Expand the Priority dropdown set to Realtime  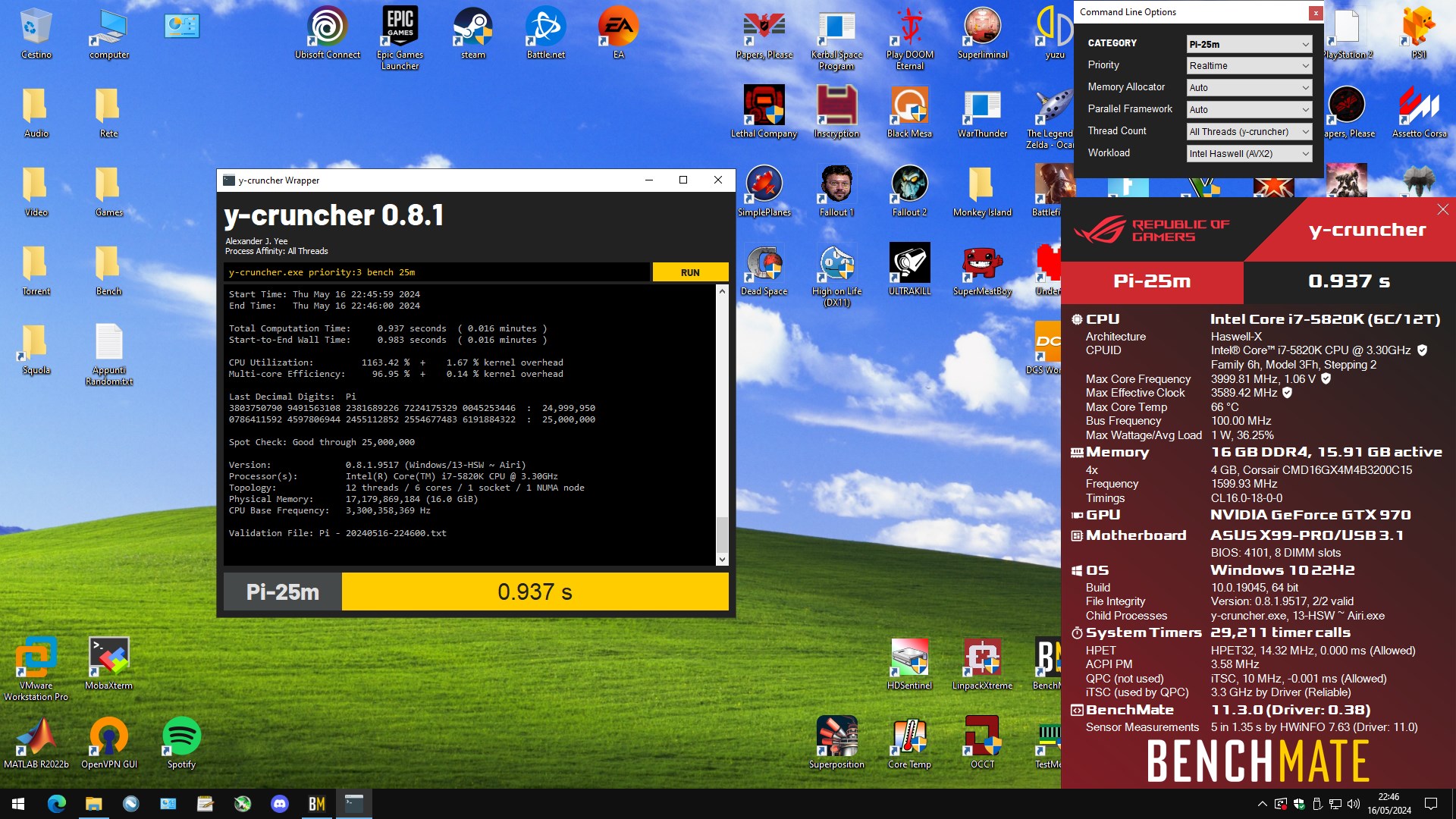[1249, 66]
